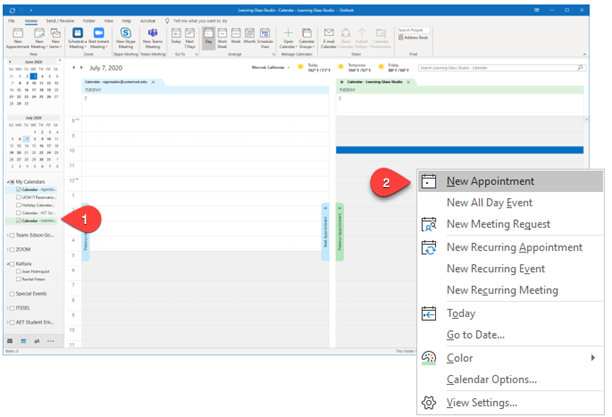The height and width of the screenshot is (417, 612).
Task: Collapse the Kaltura group
Action: (8, 264)
